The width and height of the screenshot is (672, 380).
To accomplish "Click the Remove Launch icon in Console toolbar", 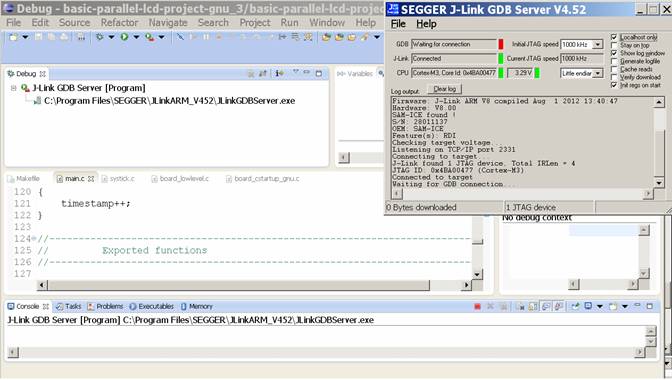I will point(490,306).
